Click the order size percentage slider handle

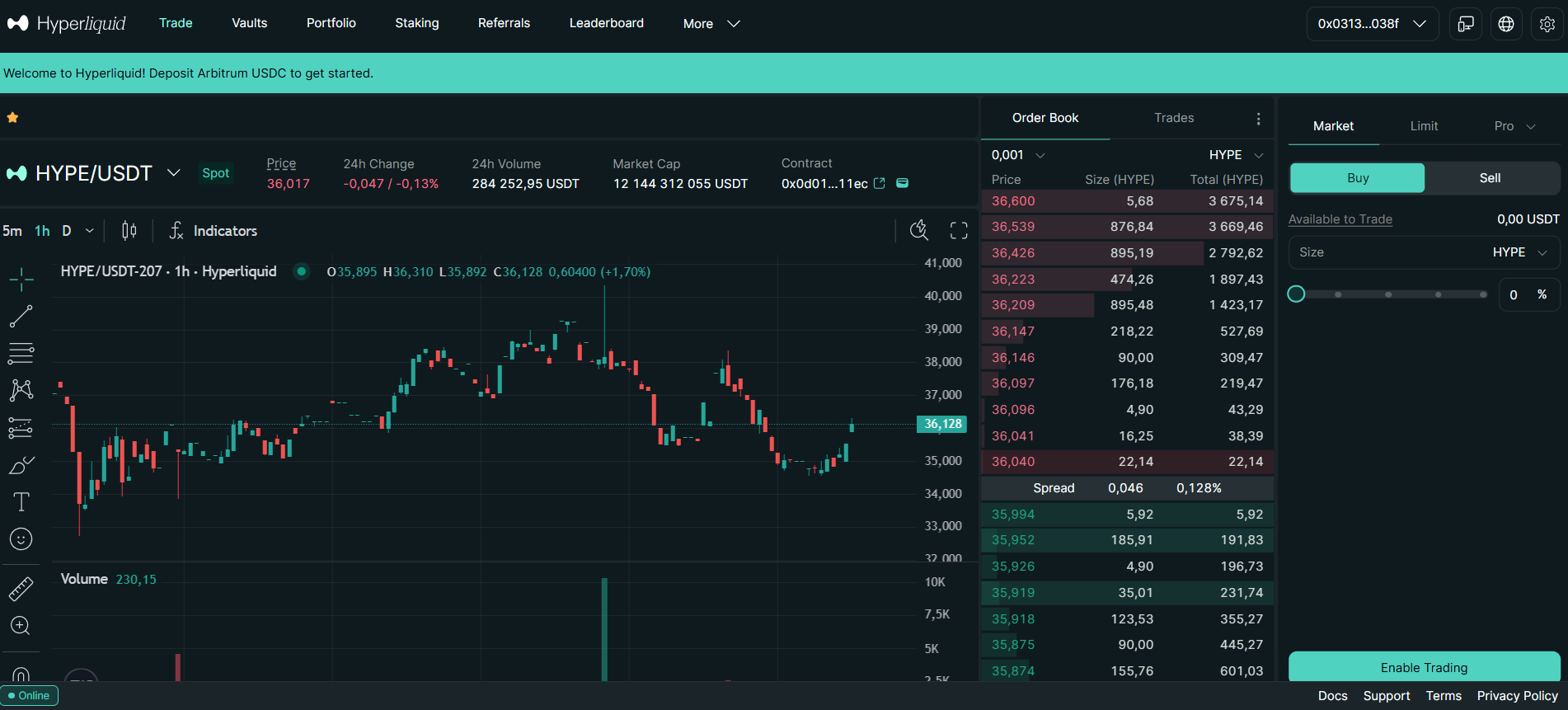1296,294
